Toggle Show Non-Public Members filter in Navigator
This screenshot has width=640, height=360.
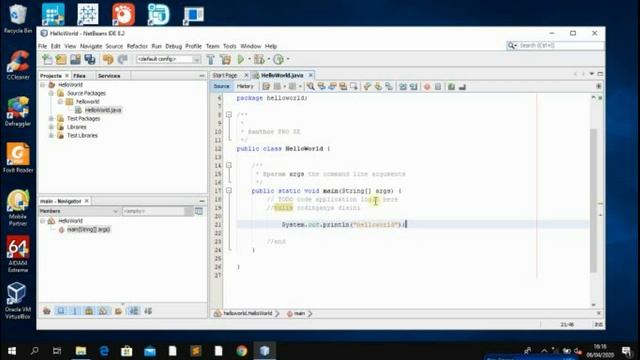[x=89, y=311]
